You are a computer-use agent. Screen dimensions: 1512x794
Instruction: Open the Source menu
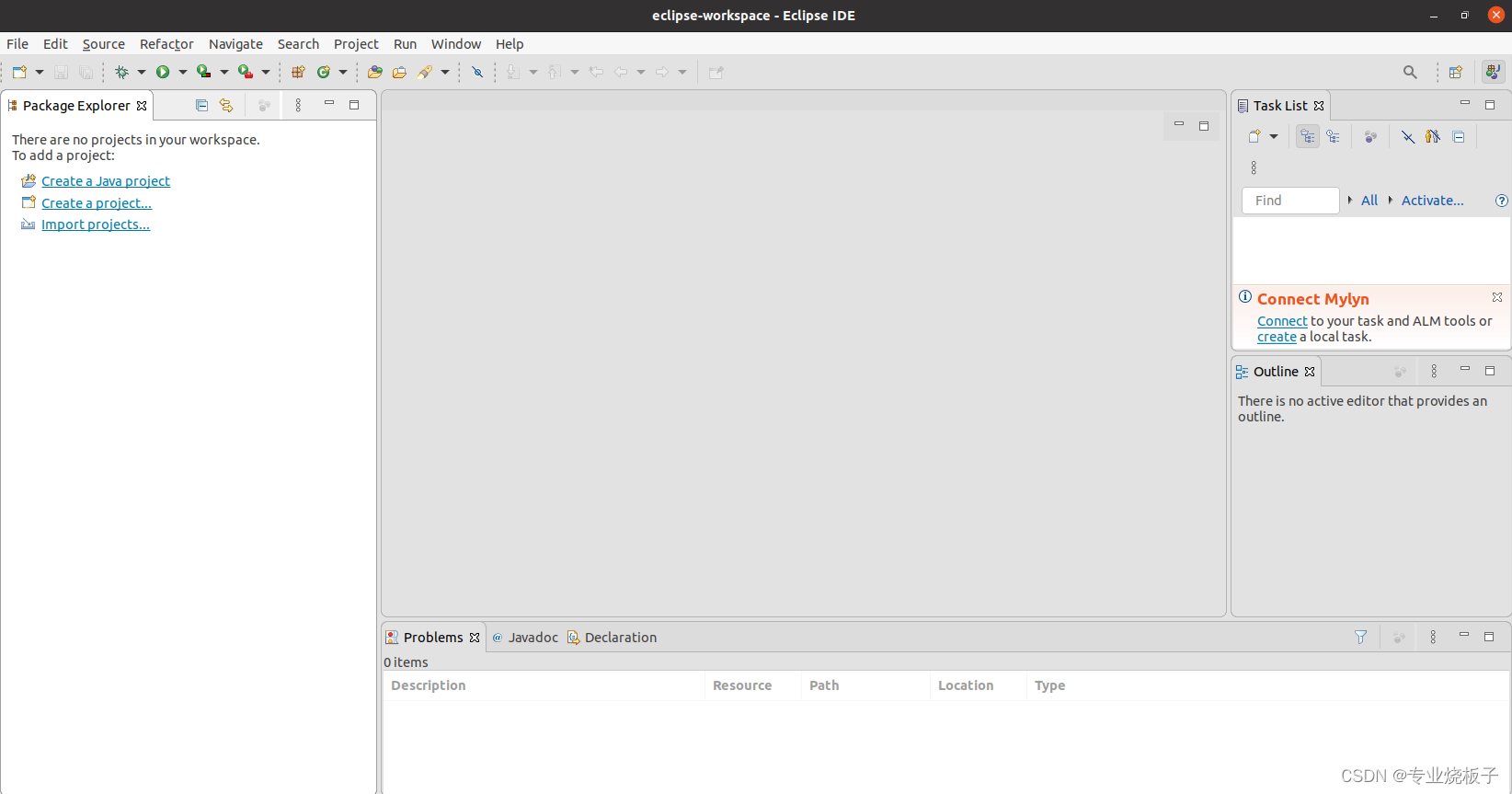tap(104, 44)
